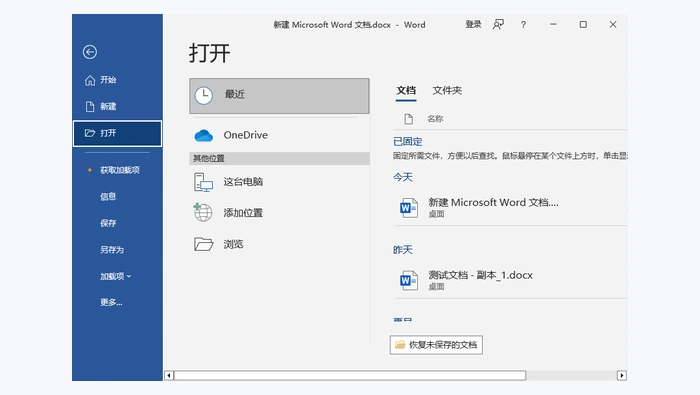This screenshot has height=395, width=700.
Task: Click the horizontal scrollbar left arrow
Action: click(x=169, y=375)
